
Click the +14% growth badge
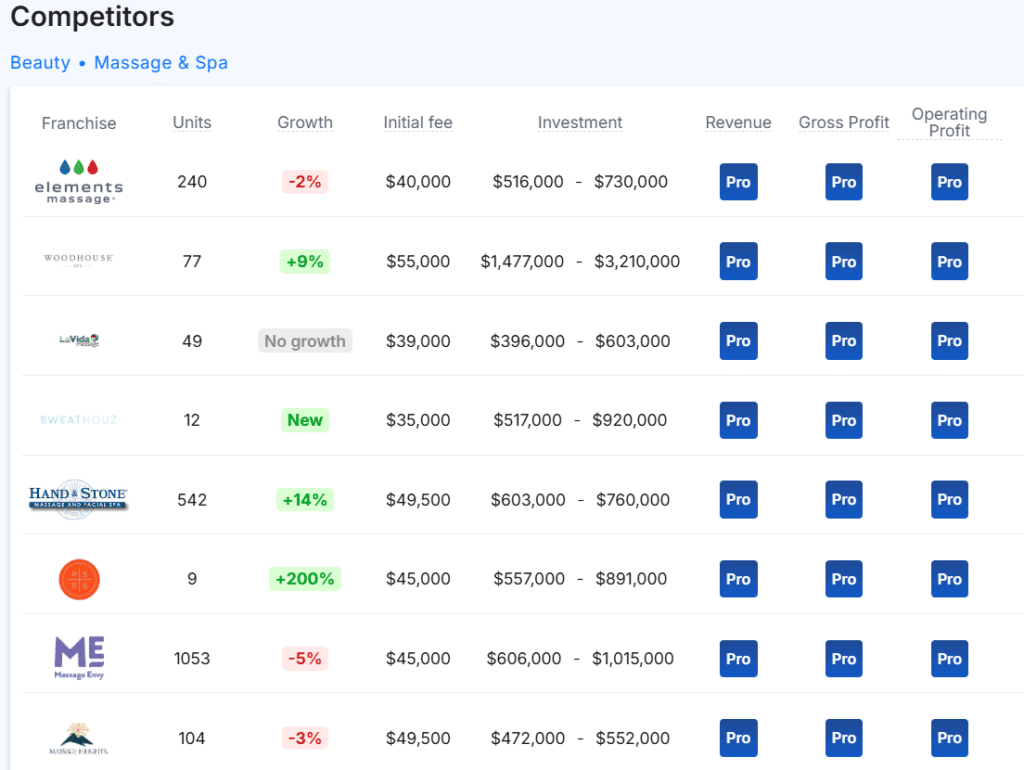point(305,500)
